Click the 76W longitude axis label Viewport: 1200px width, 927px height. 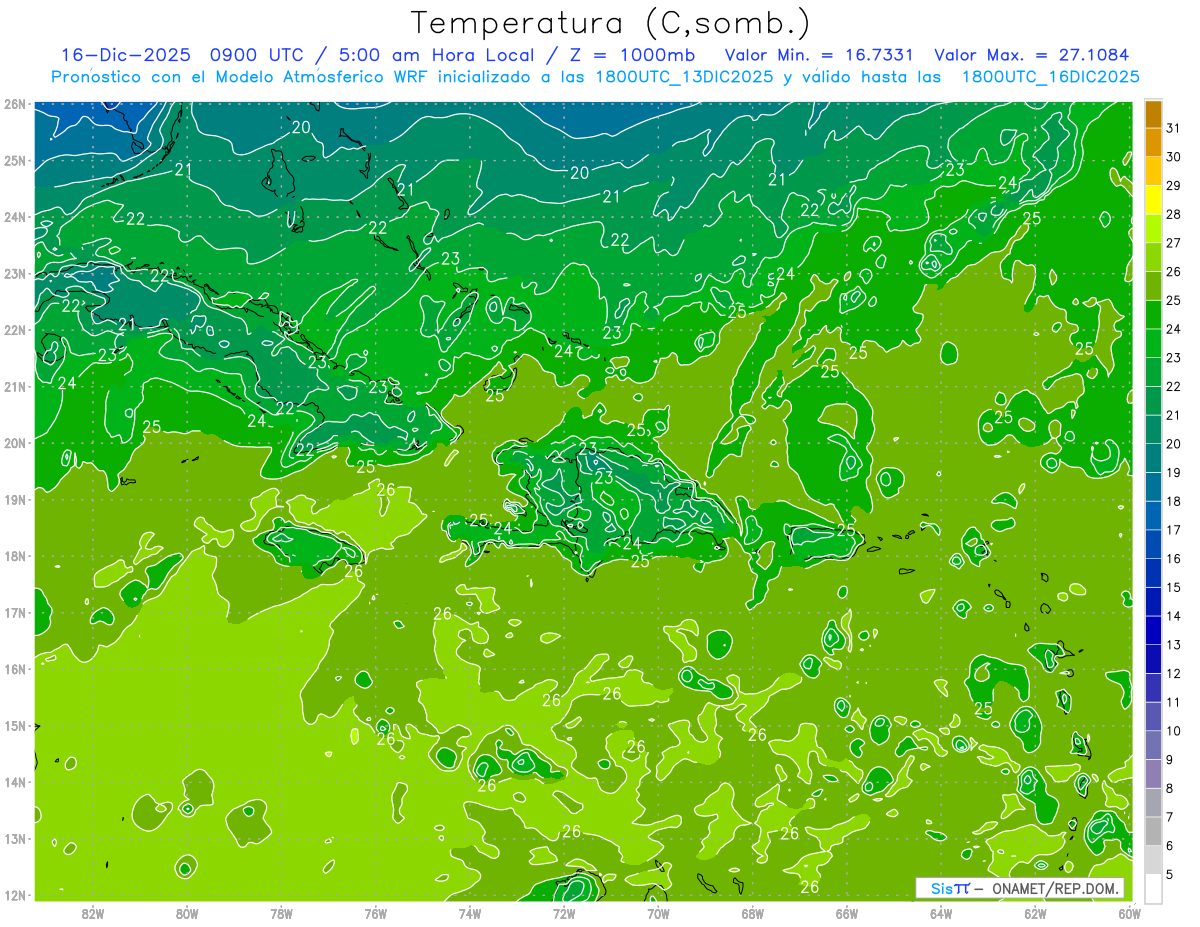375,913
